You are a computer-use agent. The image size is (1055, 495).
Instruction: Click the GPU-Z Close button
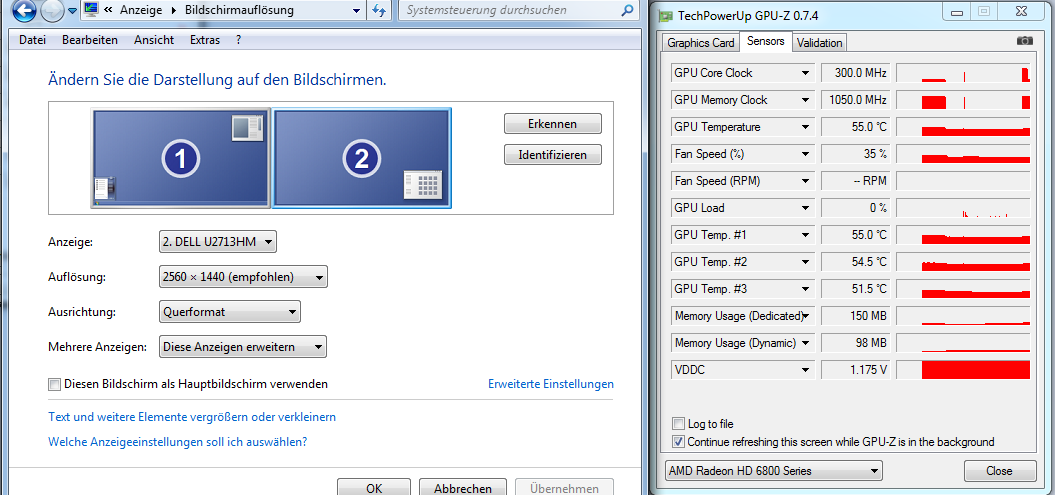click(x=999, y=471)
